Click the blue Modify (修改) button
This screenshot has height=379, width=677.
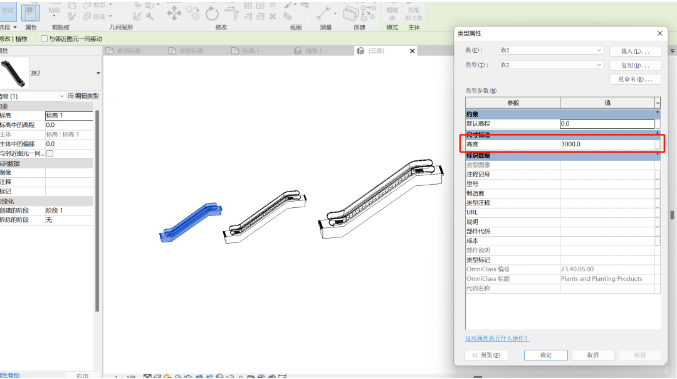8,12
